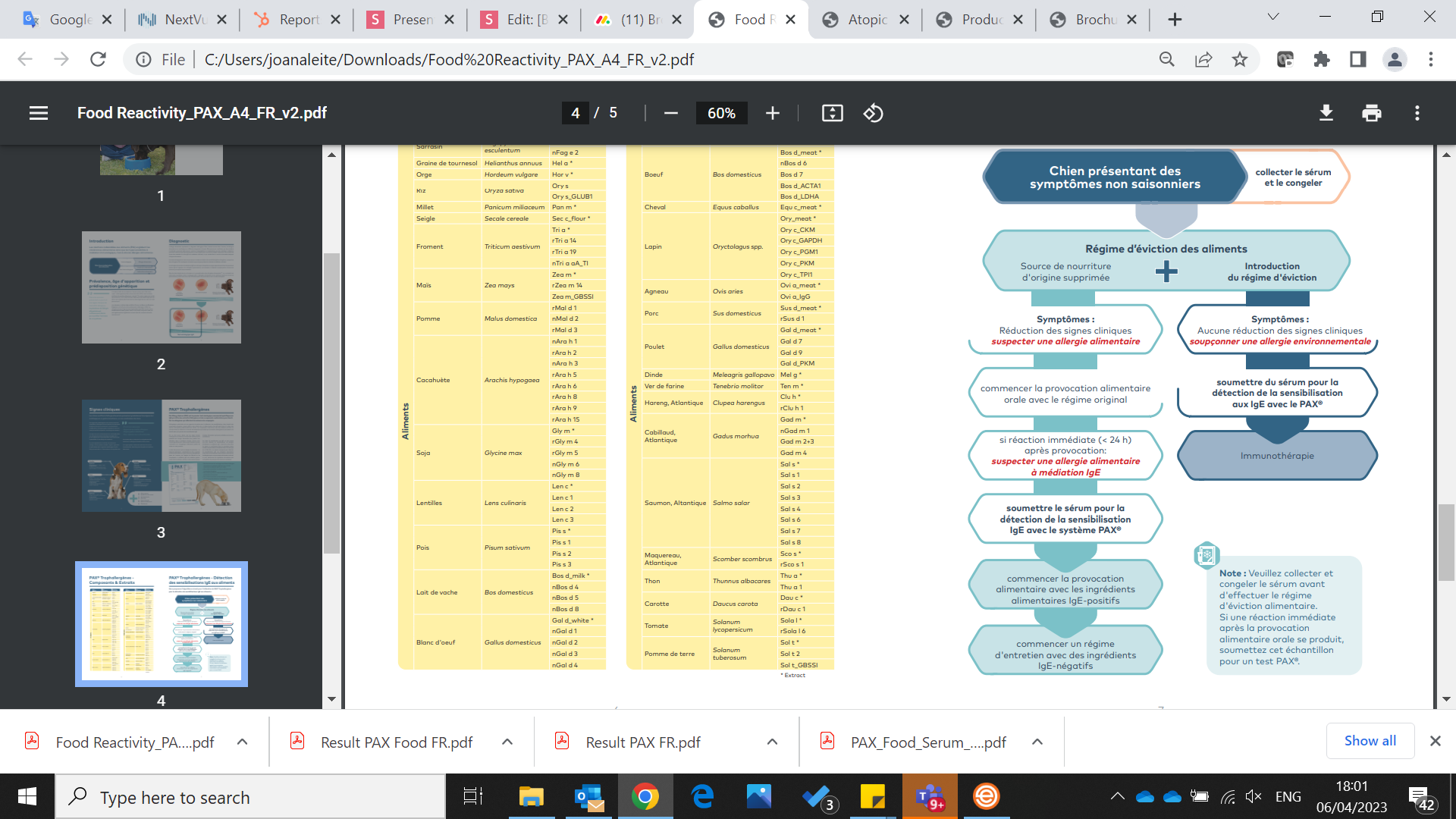
Task: Expand Food Reactivity_PA download options
Action: click(x=242, y=742)
